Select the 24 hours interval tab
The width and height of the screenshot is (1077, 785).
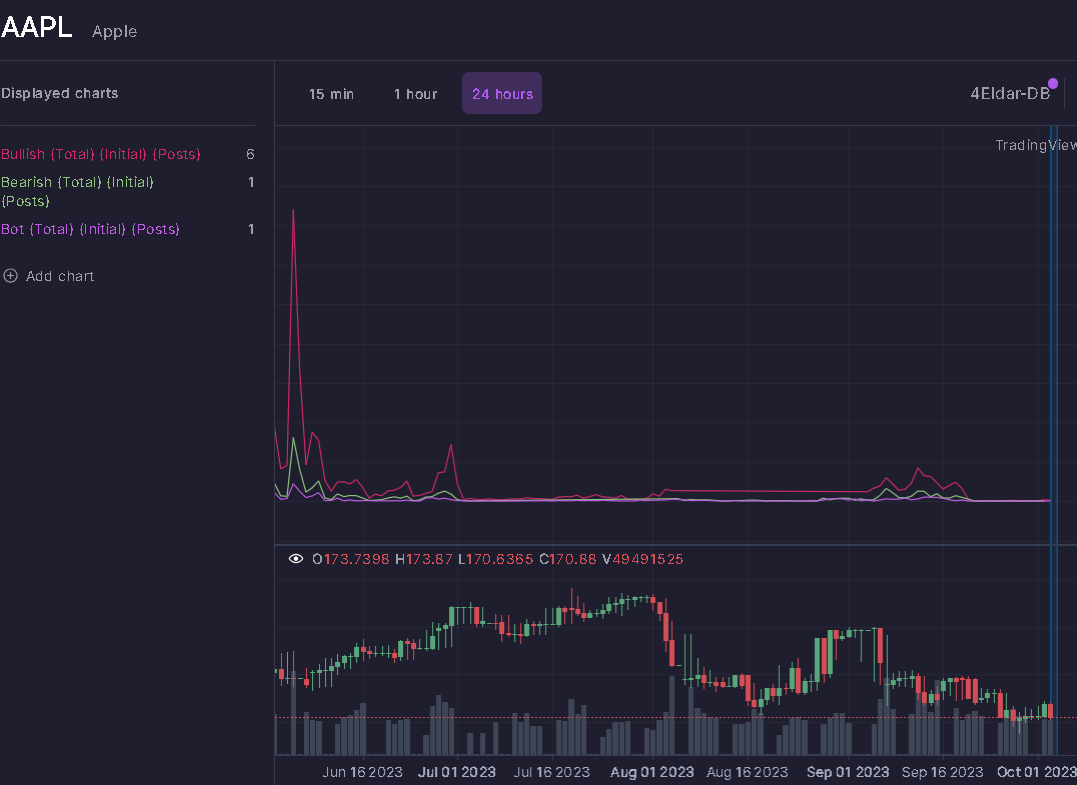click(x=502, y=93)
